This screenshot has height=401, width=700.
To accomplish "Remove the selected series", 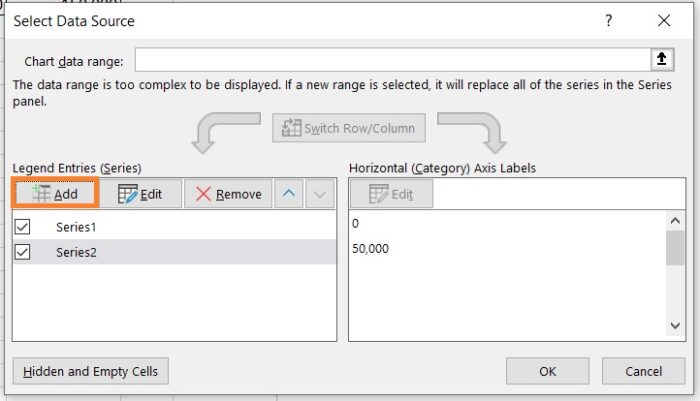I will [228, 194].
